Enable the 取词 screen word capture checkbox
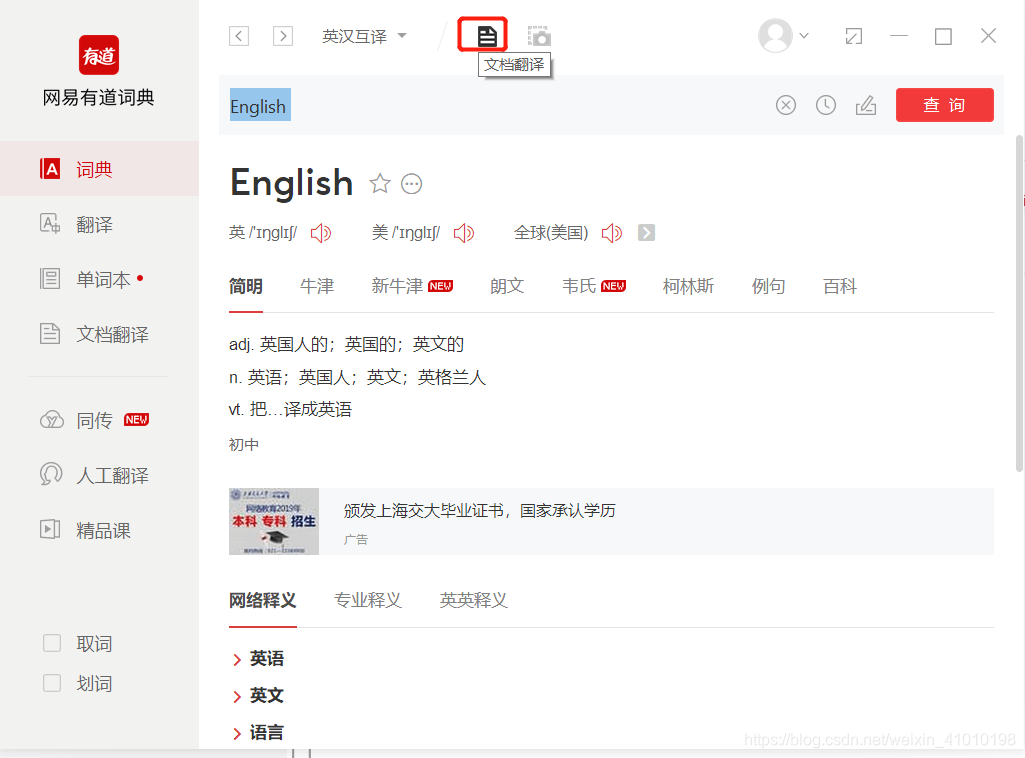1025x758 pixels. (x=51, y=643)
